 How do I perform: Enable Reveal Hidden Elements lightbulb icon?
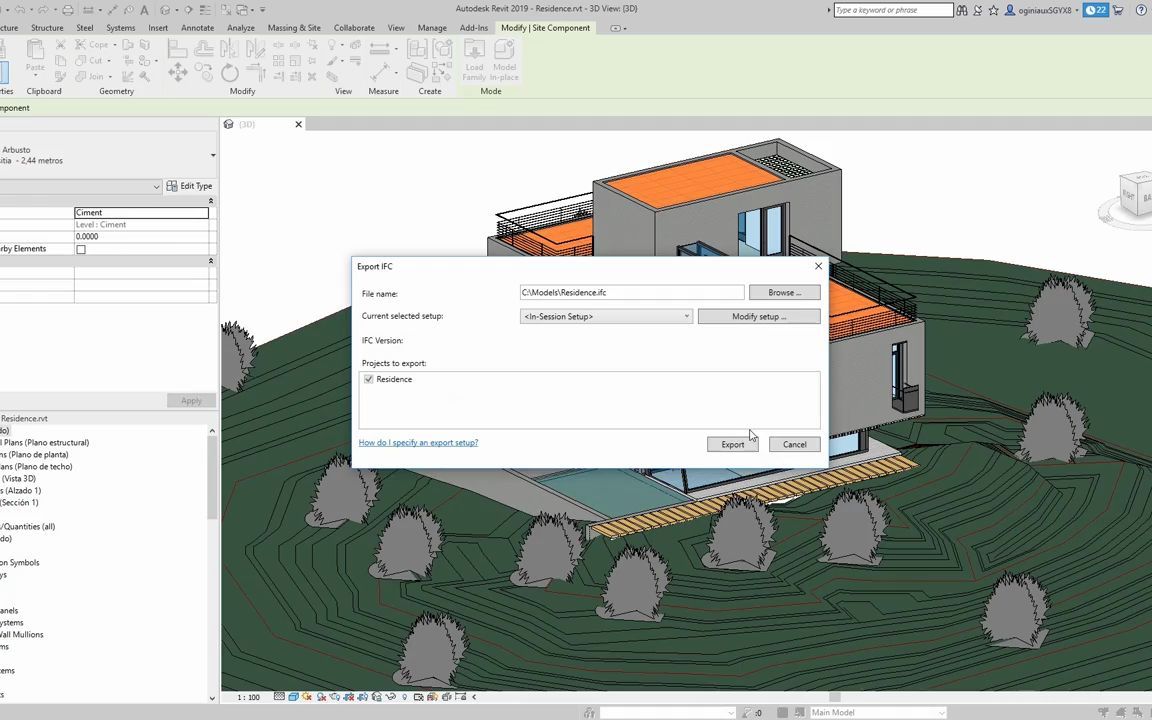coord(404,697)
